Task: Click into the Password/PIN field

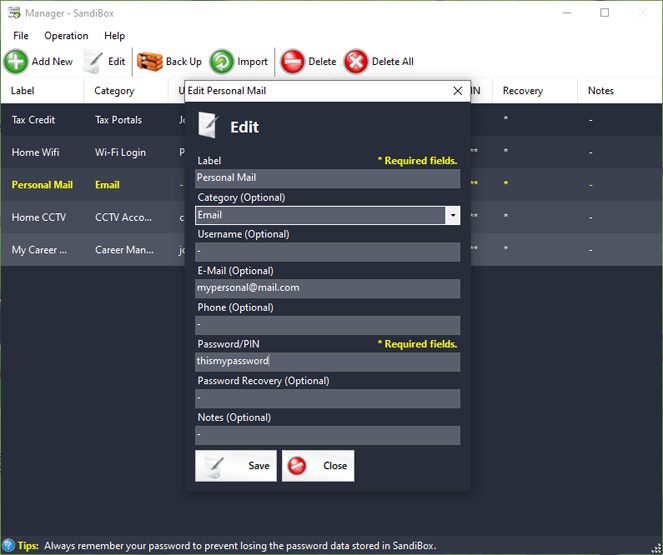Action: (327, 362)
